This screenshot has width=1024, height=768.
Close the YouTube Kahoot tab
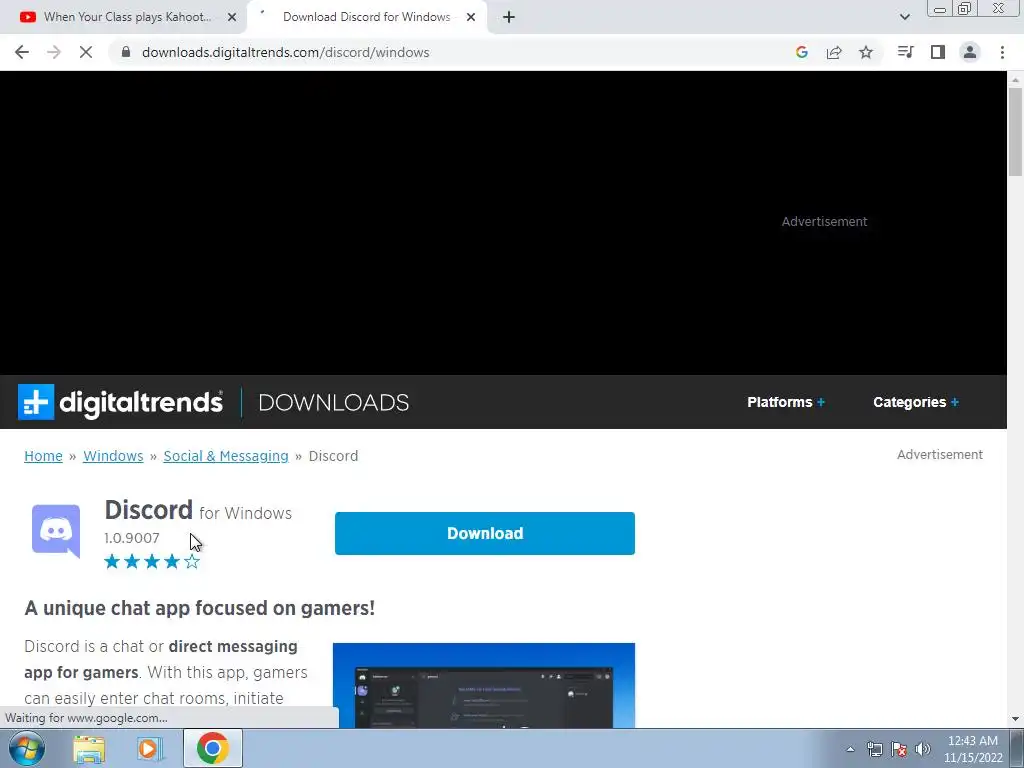coord(232,17)
